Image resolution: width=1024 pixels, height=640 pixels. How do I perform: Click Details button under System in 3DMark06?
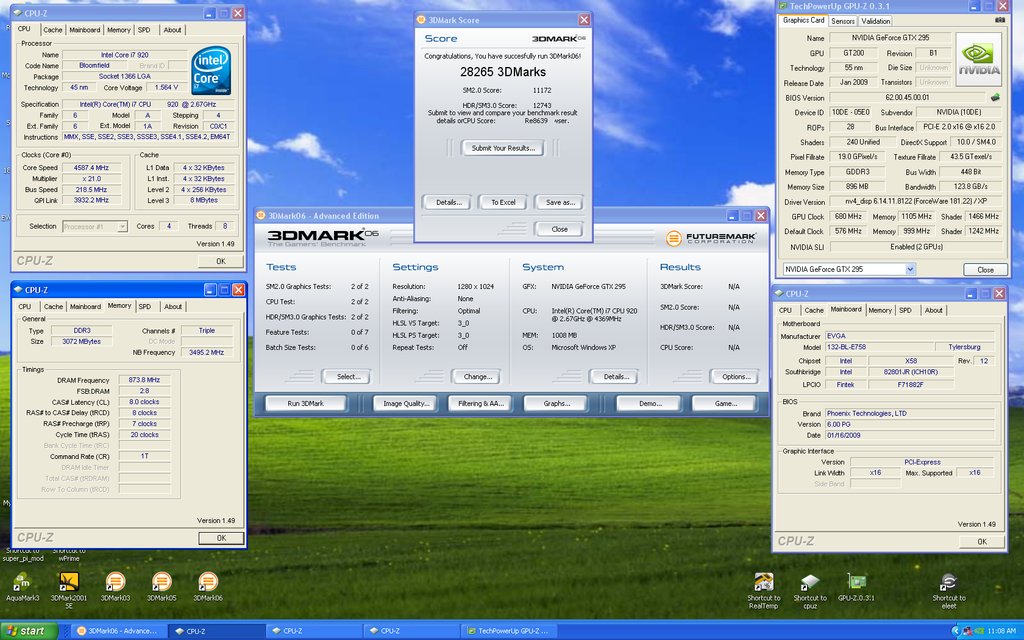pos(616,377)
